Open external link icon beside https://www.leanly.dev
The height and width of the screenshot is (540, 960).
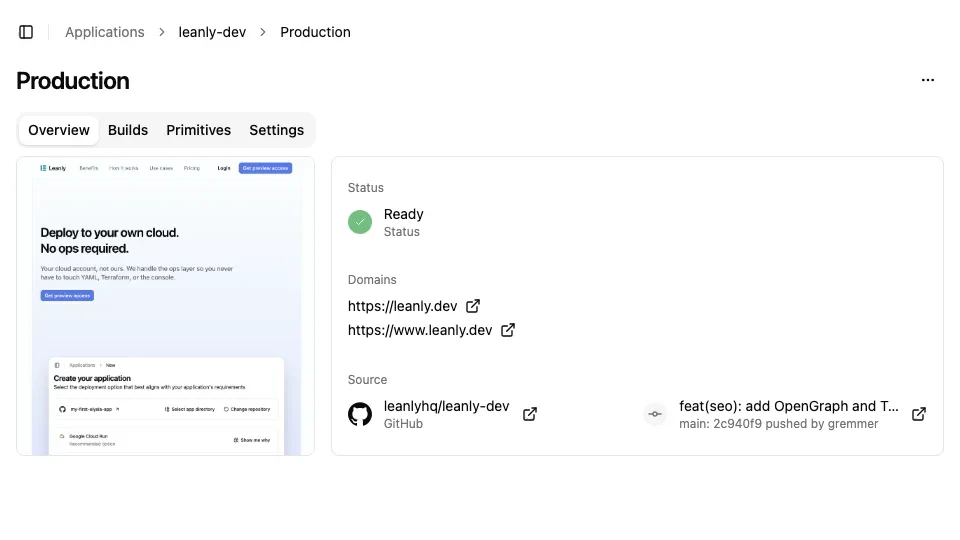click(x=508, y=330)
